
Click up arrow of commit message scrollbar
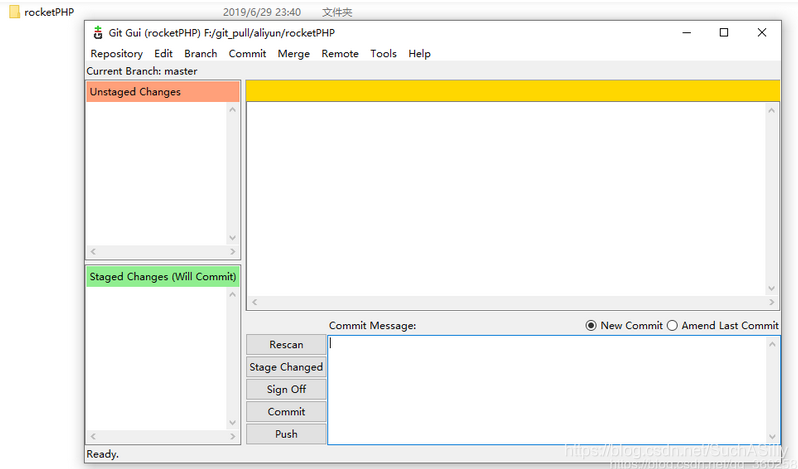coord(772,344)
